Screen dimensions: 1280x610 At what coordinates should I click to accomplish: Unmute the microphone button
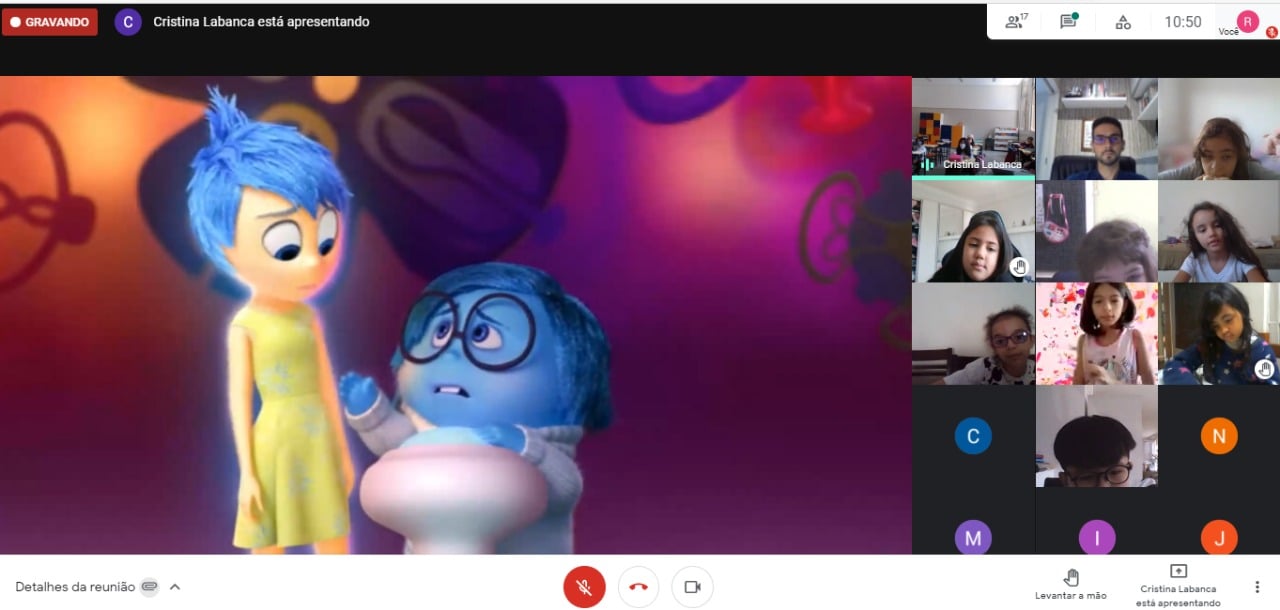click(585, 587)
